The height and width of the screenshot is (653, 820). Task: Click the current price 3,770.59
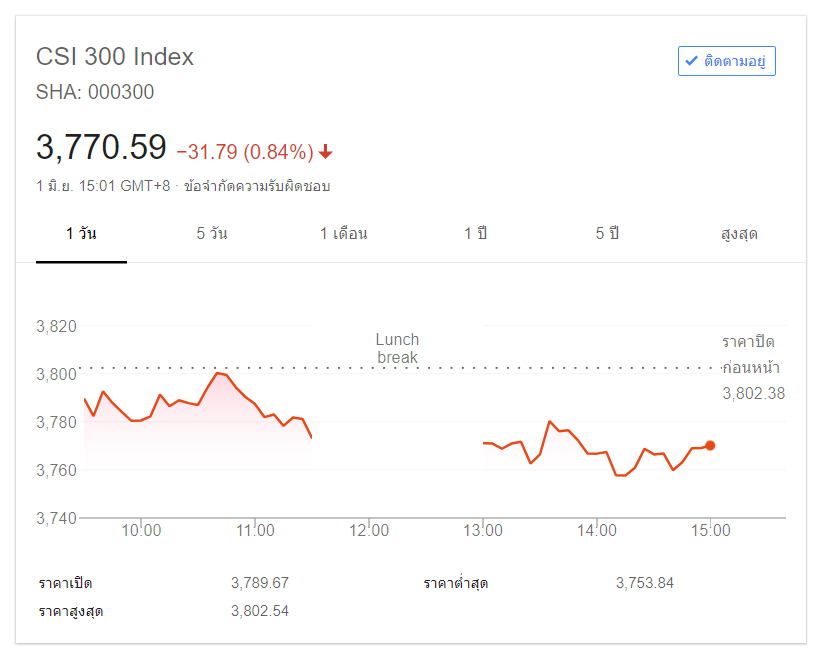pos(101,148)
